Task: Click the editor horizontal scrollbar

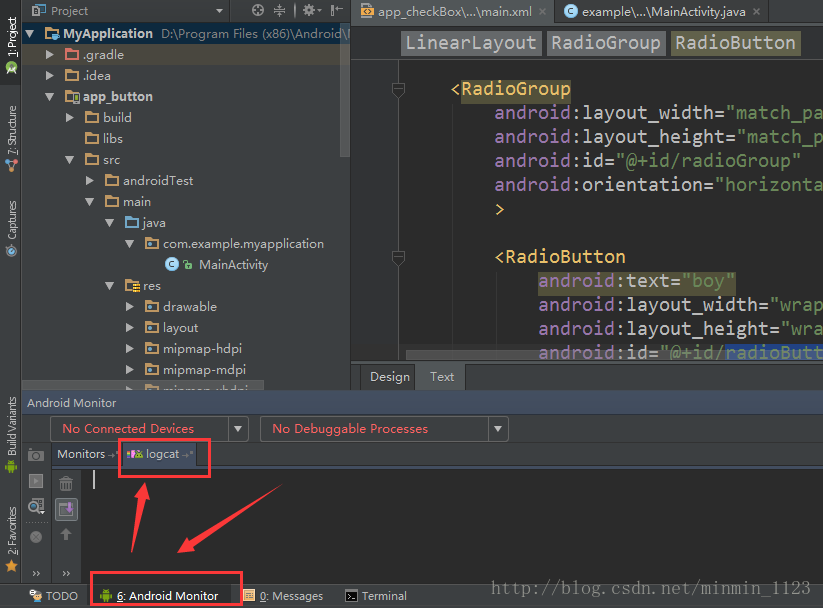Action: coord(614,355)
